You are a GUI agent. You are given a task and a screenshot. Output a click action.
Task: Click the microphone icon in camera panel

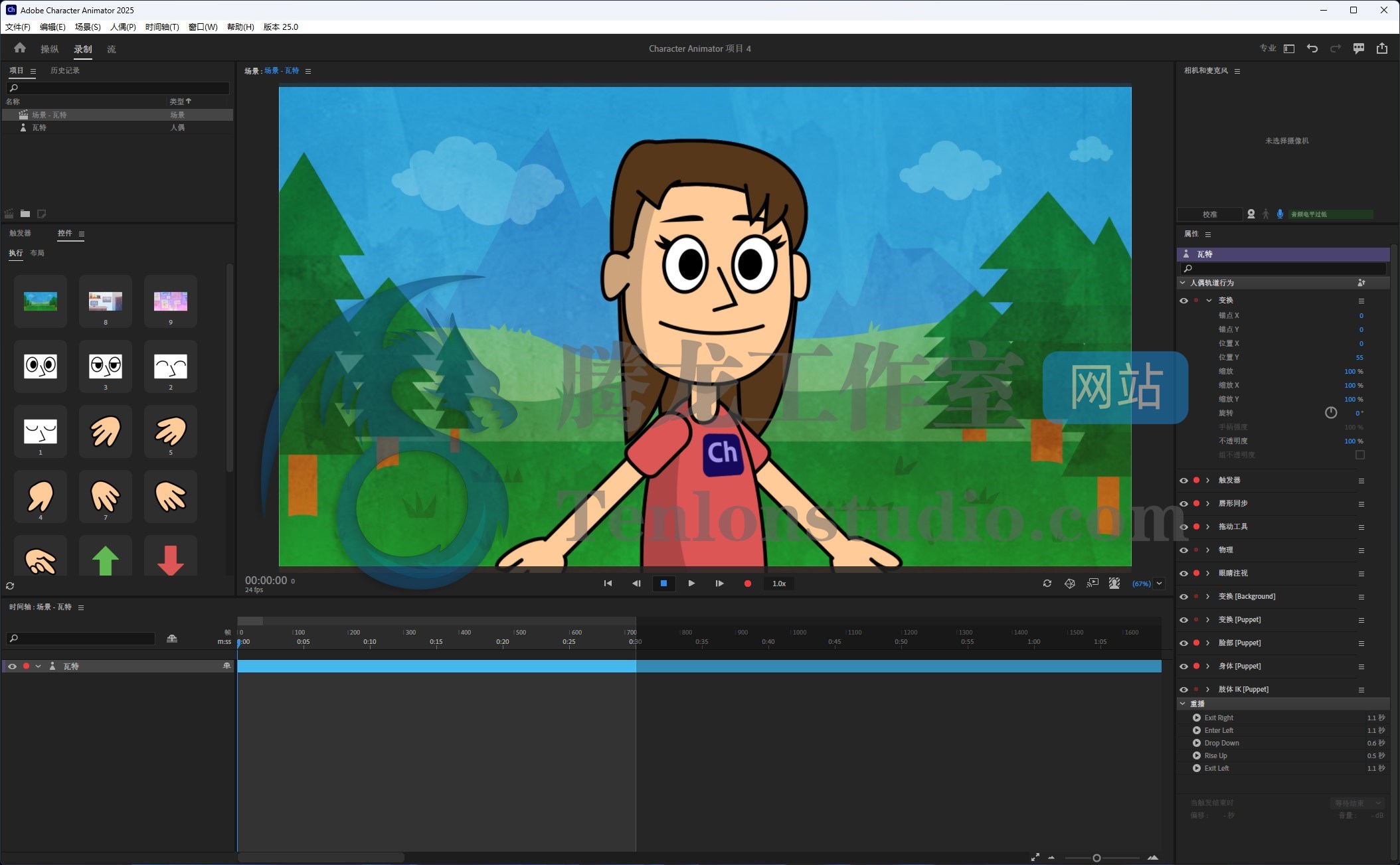coord(1280,214)
